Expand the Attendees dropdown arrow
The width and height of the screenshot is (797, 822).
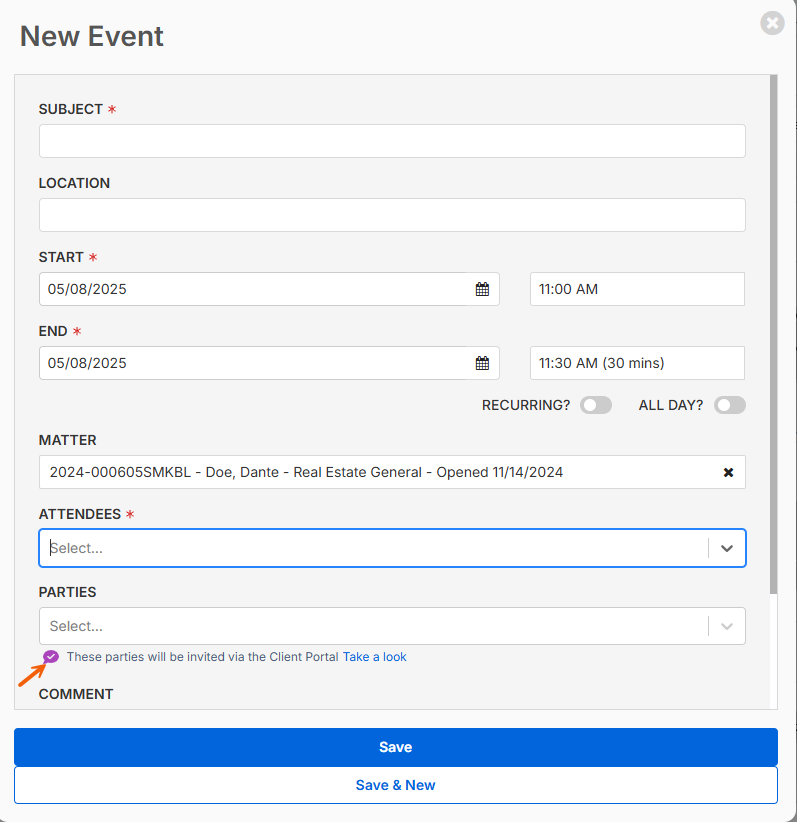pyautogui.click(x=726, y=548)
